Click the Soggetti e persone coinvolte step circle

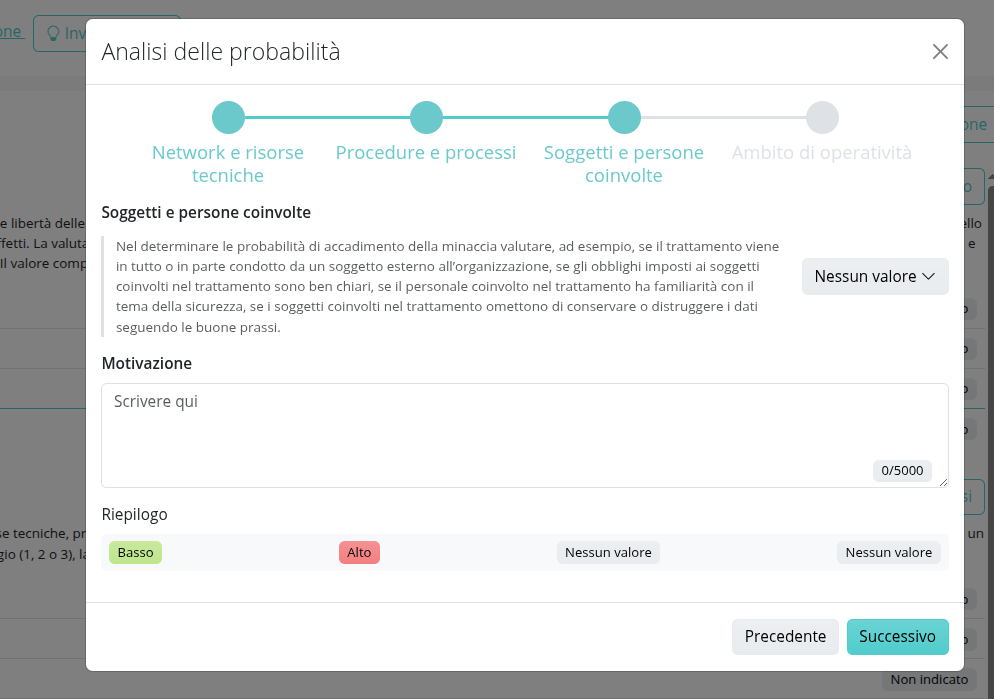click(624, 117)
